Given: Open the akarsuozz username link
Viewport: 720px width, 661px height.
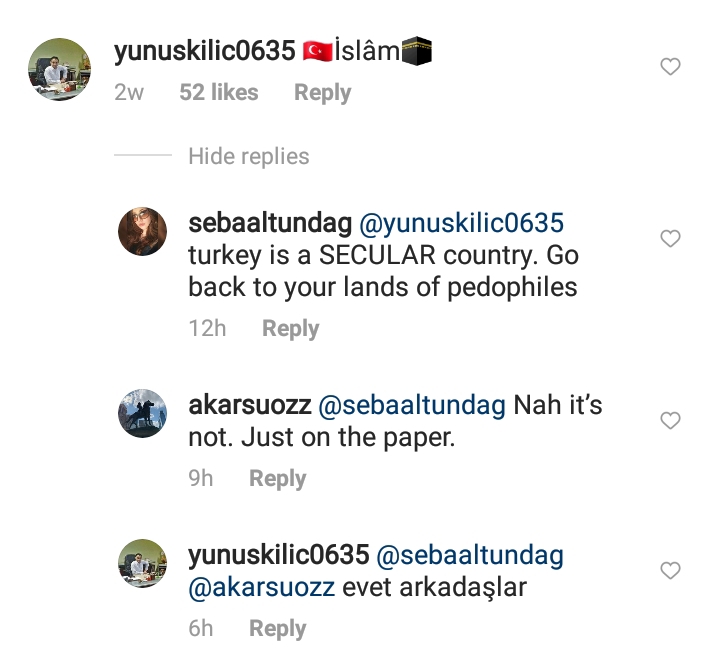Looking at the screenshot, I should [248, 406].
